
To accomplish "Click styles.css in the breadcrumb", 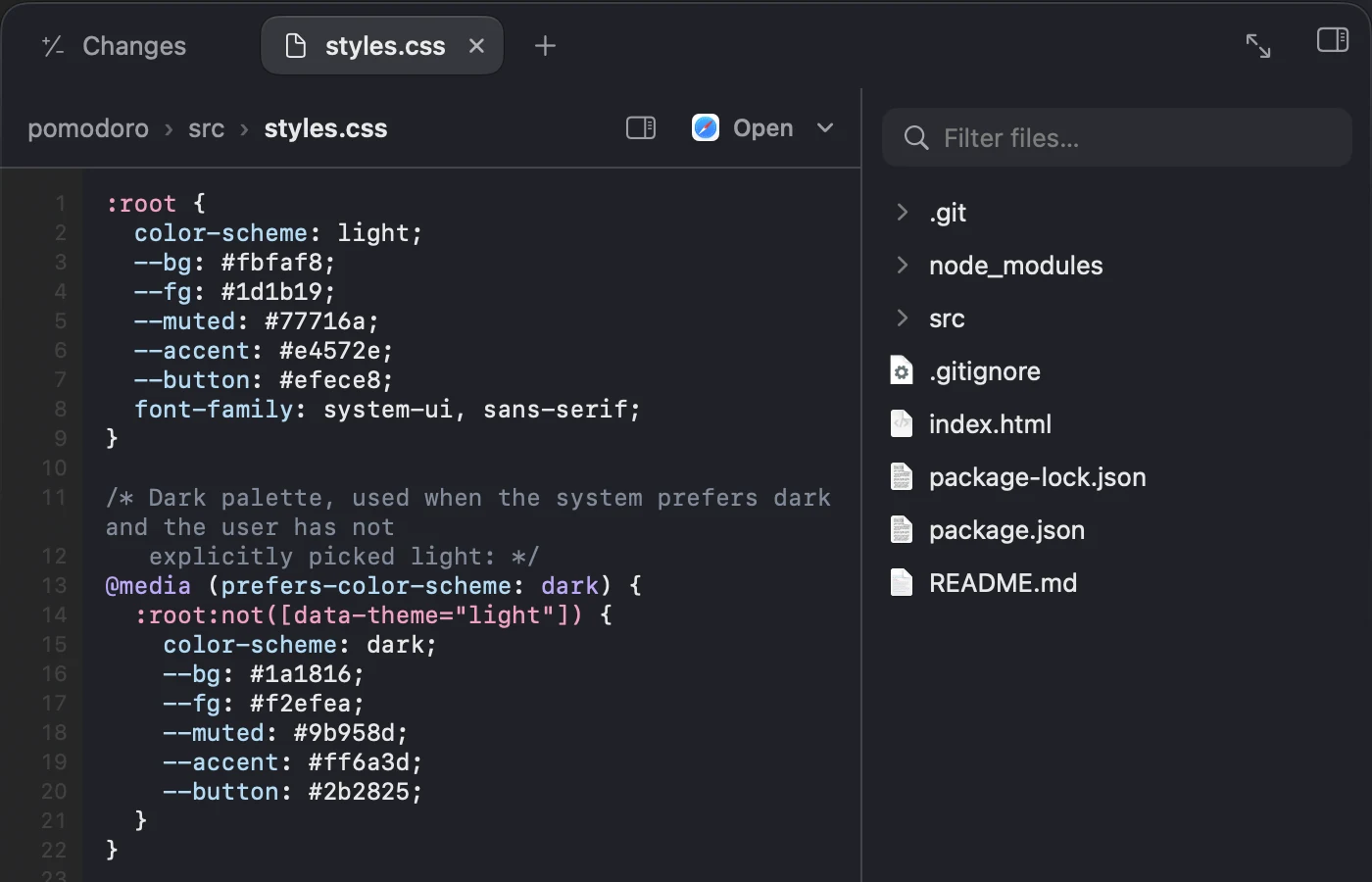I will pyautogui.click(x=325, y=128).
